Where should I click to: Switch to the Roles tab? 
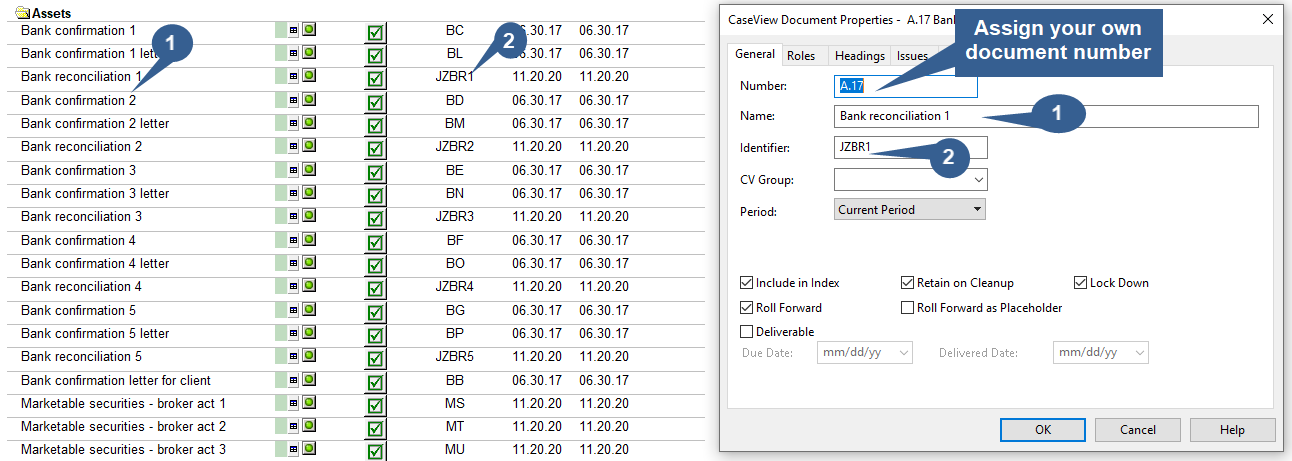801,56
